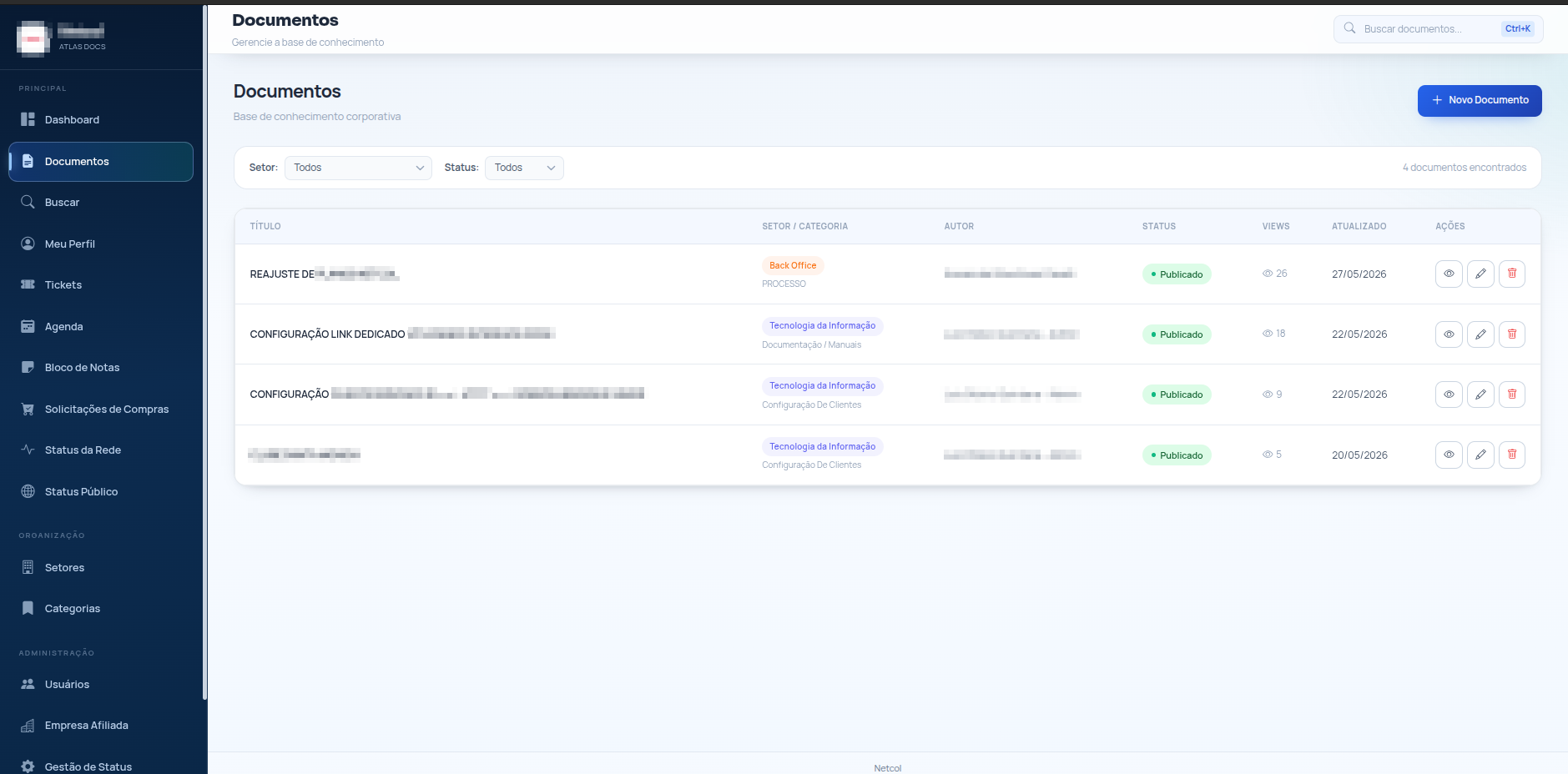Edit the document updated 20/05/2026
The height and width of the screenshot is (774, 1568).
[1480, 455]
